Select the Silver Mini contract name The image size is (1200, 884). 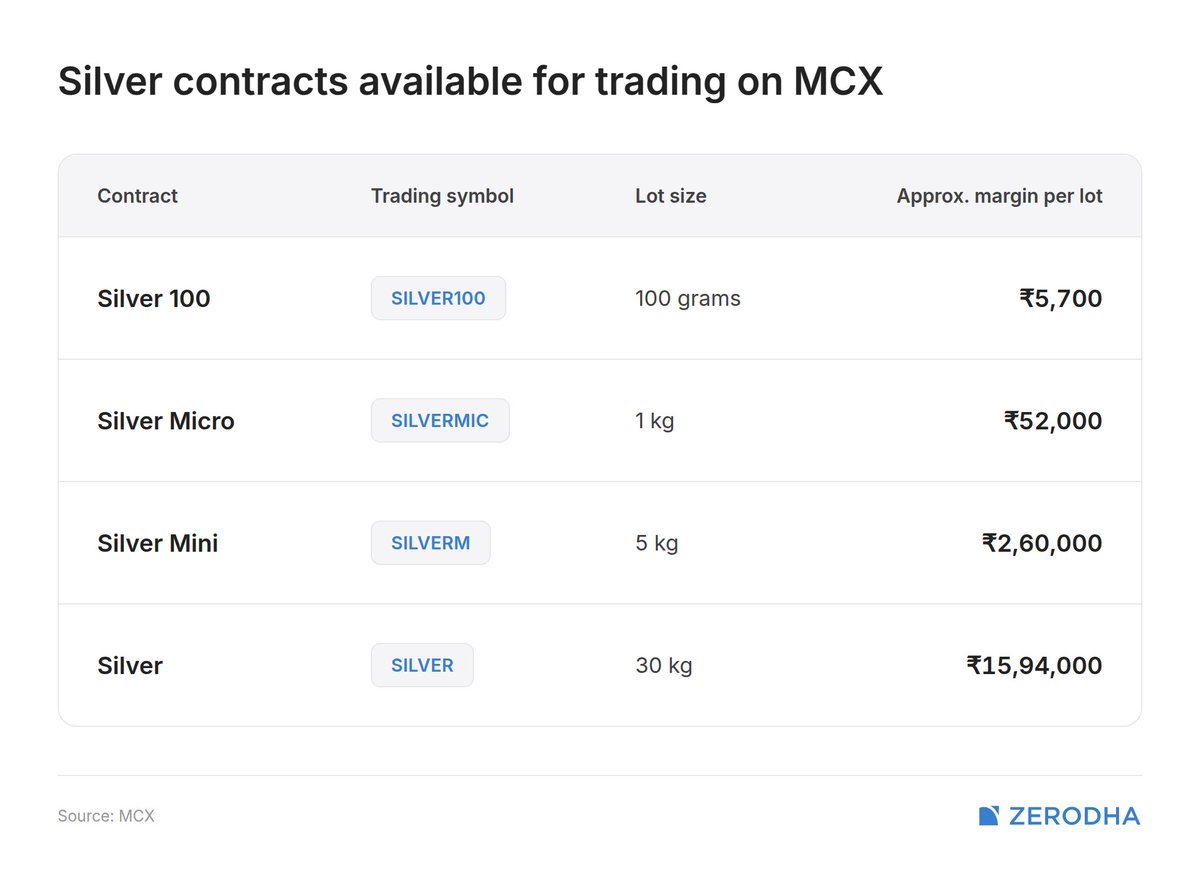pos(158,543)
